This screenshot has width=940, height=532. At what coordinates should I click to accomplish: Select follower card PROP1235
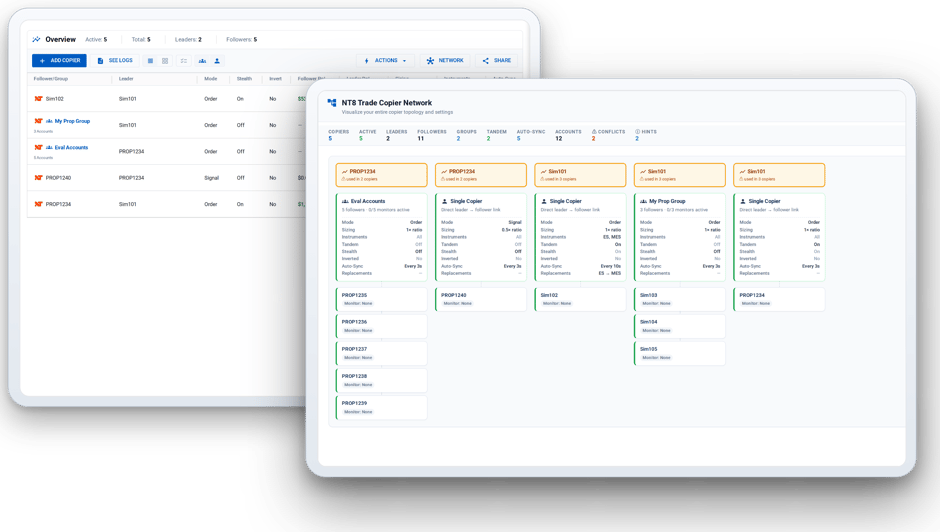(x=382, y=299)
